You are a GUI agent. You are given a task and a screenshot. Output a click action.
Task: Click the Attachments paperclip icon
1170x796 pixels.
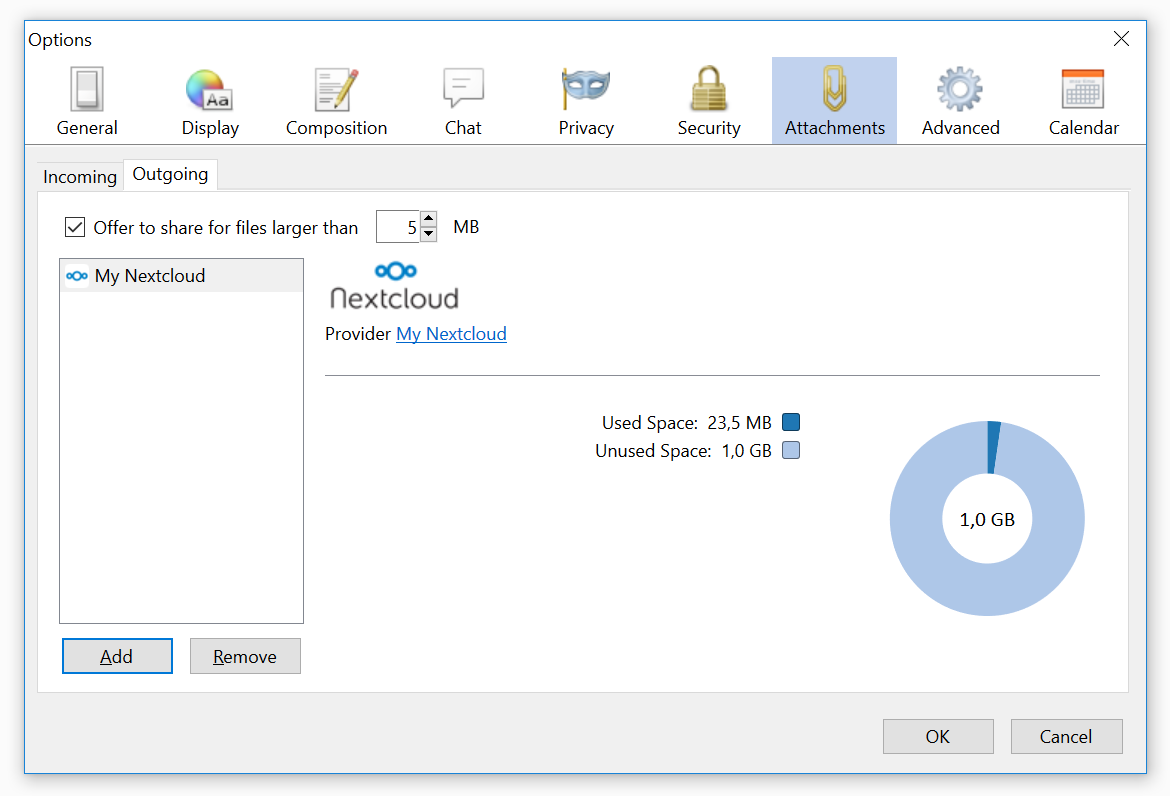tap(834, 99)
